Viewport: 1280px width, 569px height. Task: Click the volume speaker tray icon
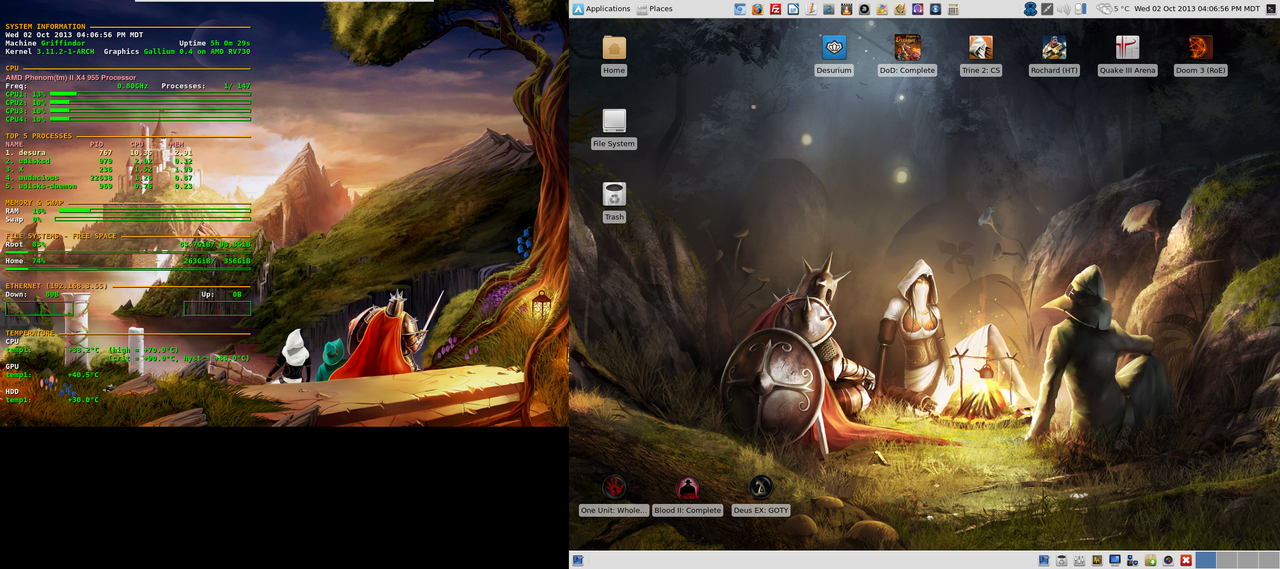[x=1065, y=9]
